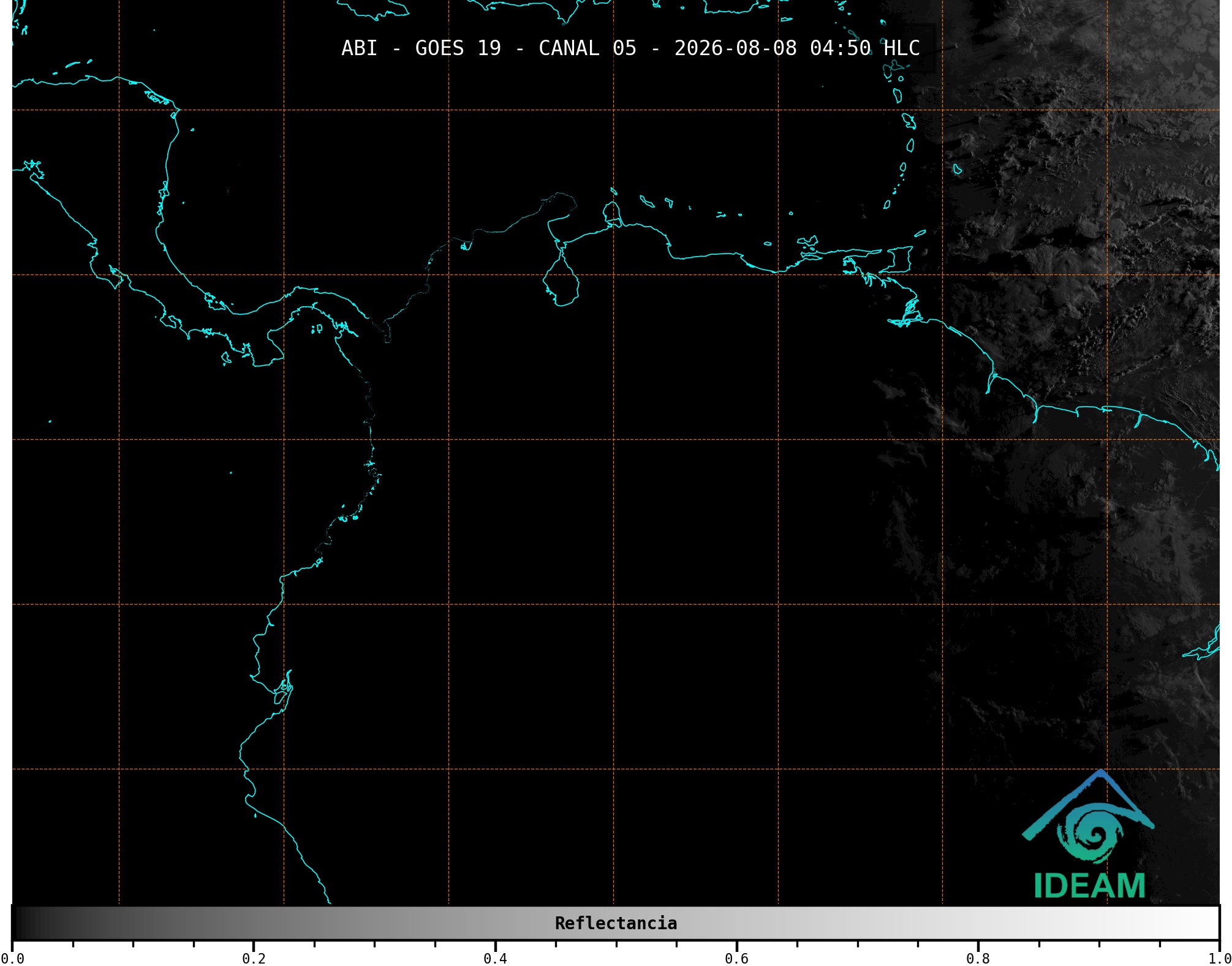Click the 0.0 tick label on colorbar

click(12, 958)
